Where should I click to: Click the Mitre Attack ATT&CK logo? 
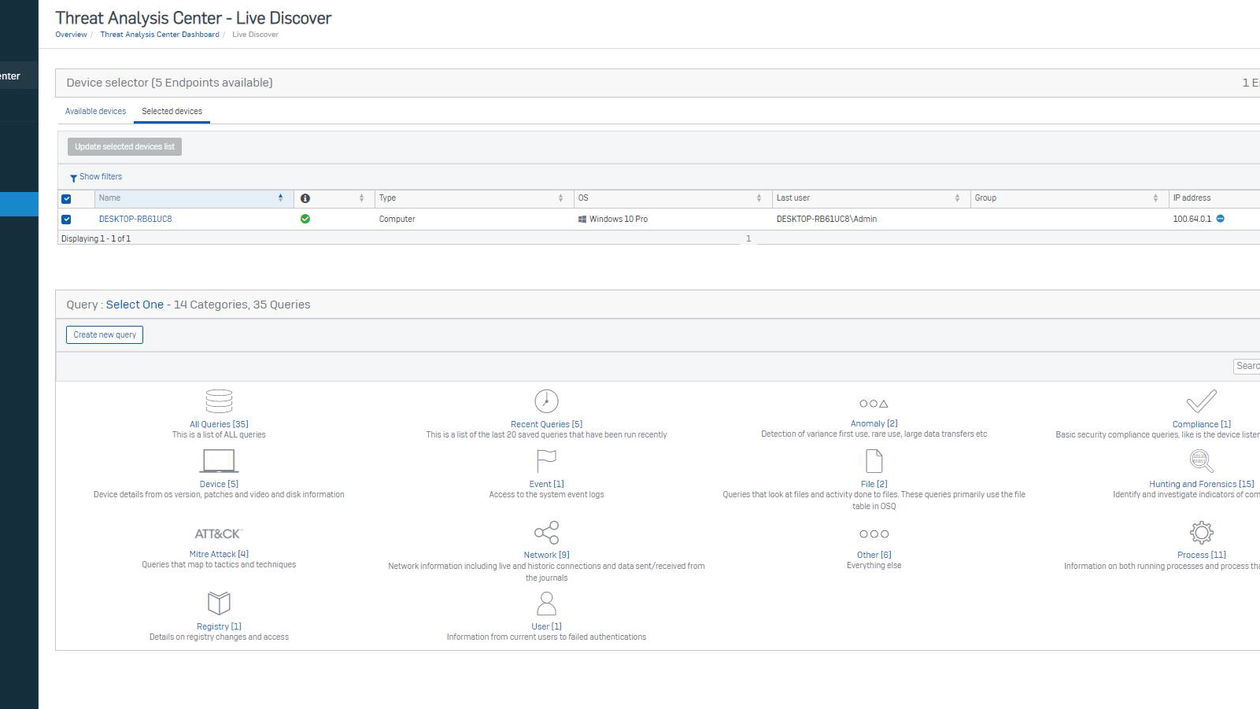(x=218, y=533)
